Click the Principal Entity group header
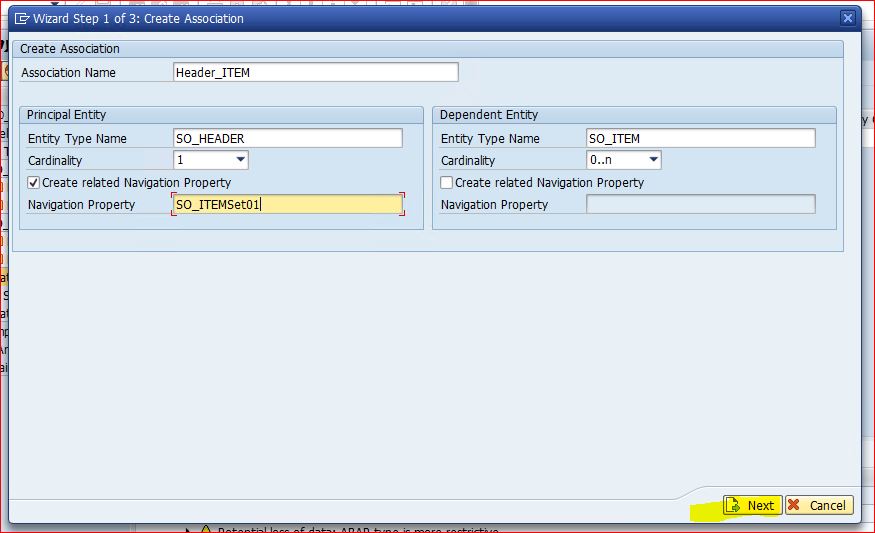Screen dimensions: 875x533 pyautogui.click(x=66, y=115)
